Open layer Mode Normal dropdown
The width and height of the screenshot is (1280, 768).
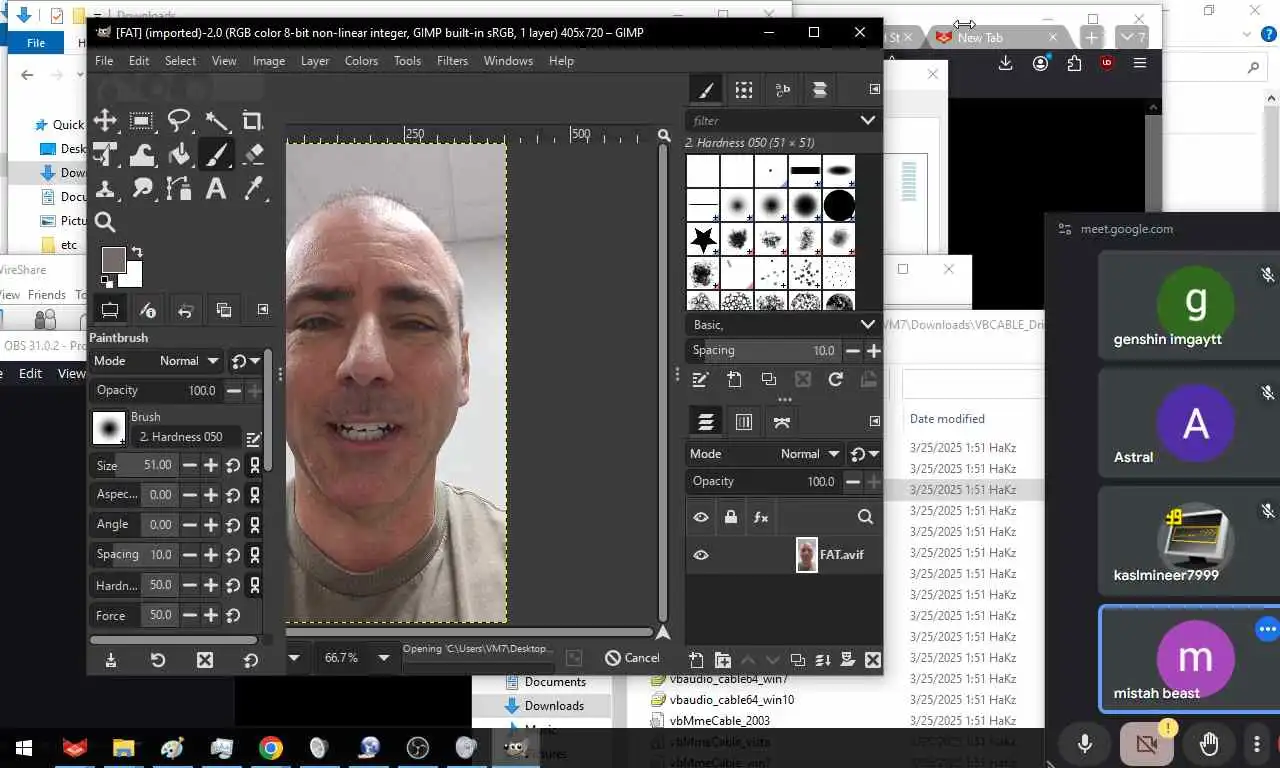766,454
